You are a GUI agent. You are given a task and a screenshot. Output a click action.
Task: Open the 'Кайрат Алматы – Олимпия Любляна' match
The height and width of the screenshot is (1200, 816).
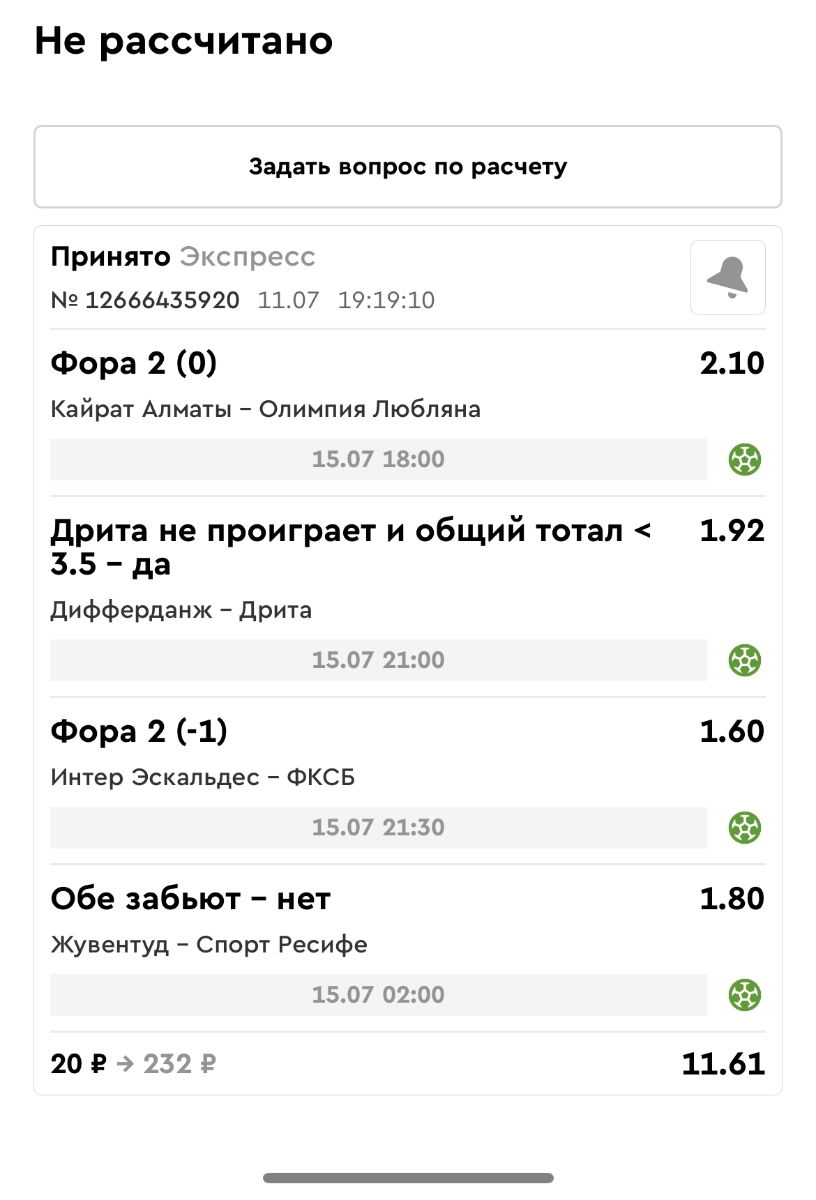coord(265,410)
